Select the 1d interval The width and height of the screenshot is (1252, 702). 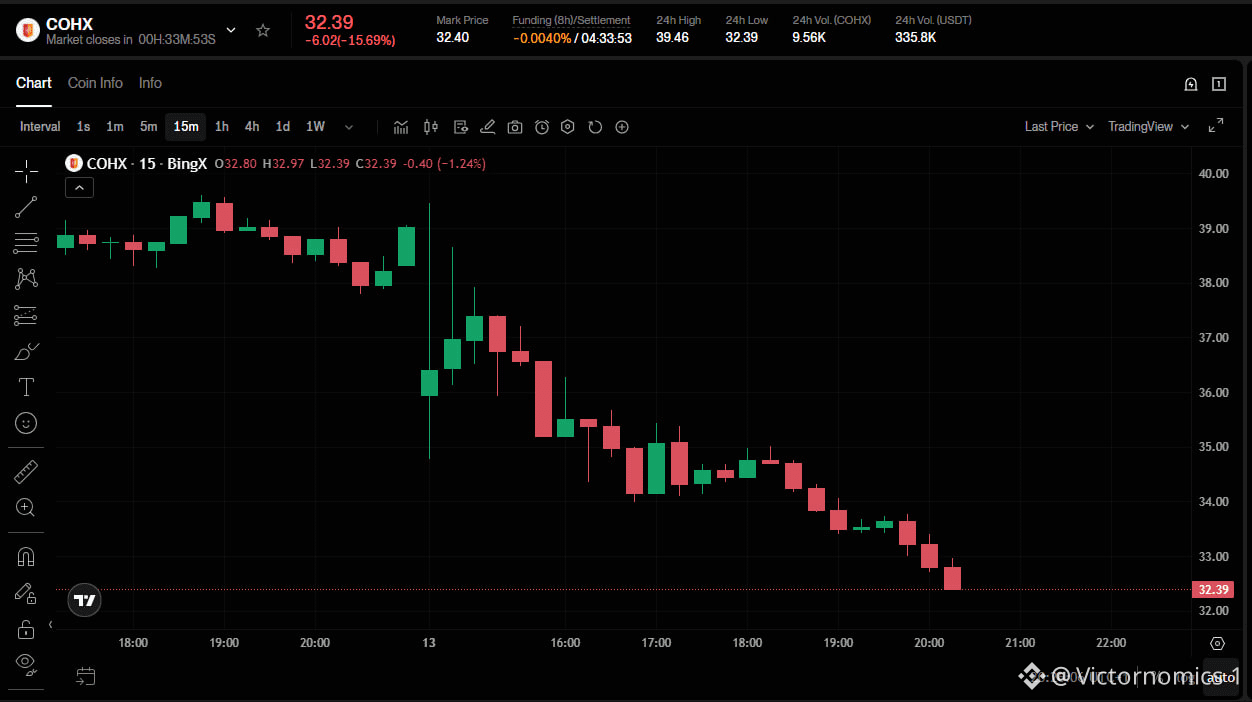tap(283, 127)
